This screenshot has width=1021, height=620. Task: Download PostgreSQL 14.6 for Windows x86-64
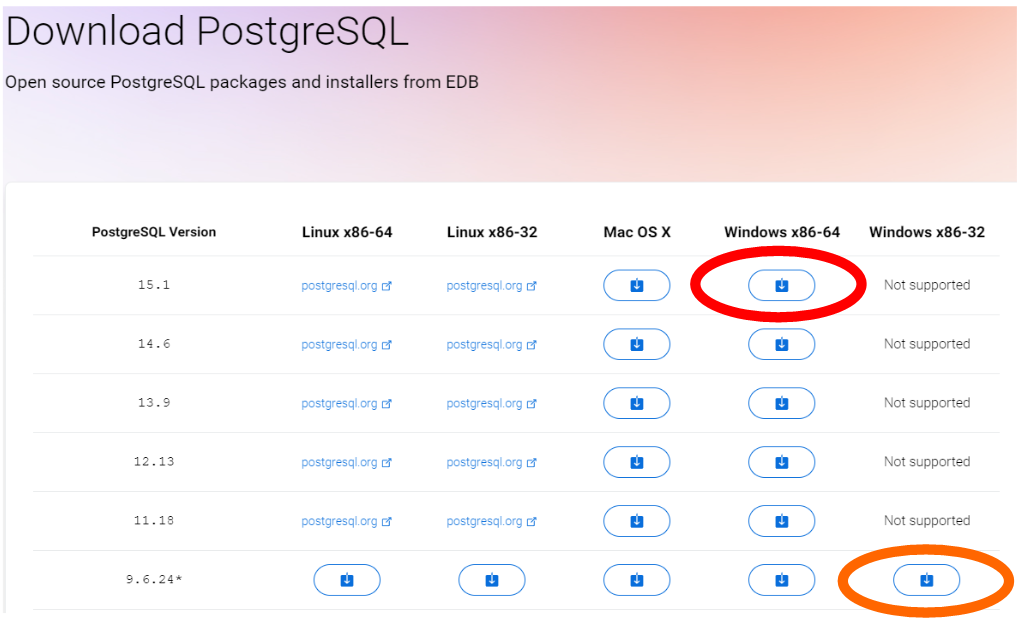click(781, 345)
